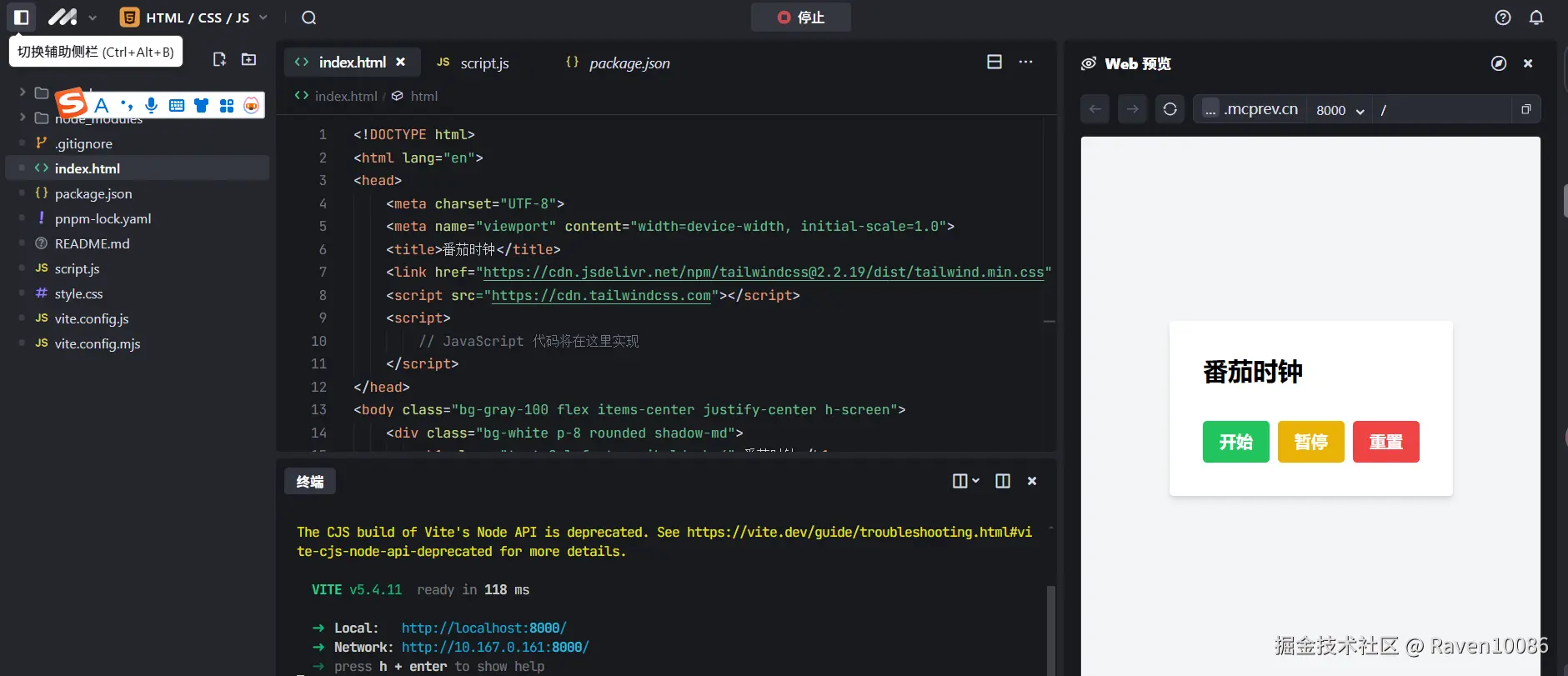Click the Sogou AI assistant avatar icon

click(x=252, y=105)
